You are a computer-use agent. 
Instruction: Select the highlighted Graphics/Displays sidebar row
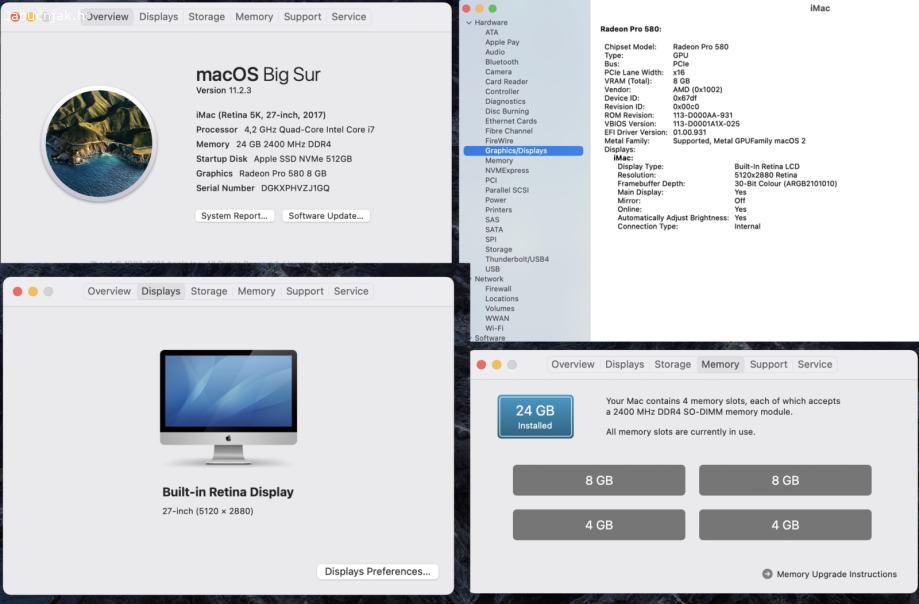(x=523, y=151)
